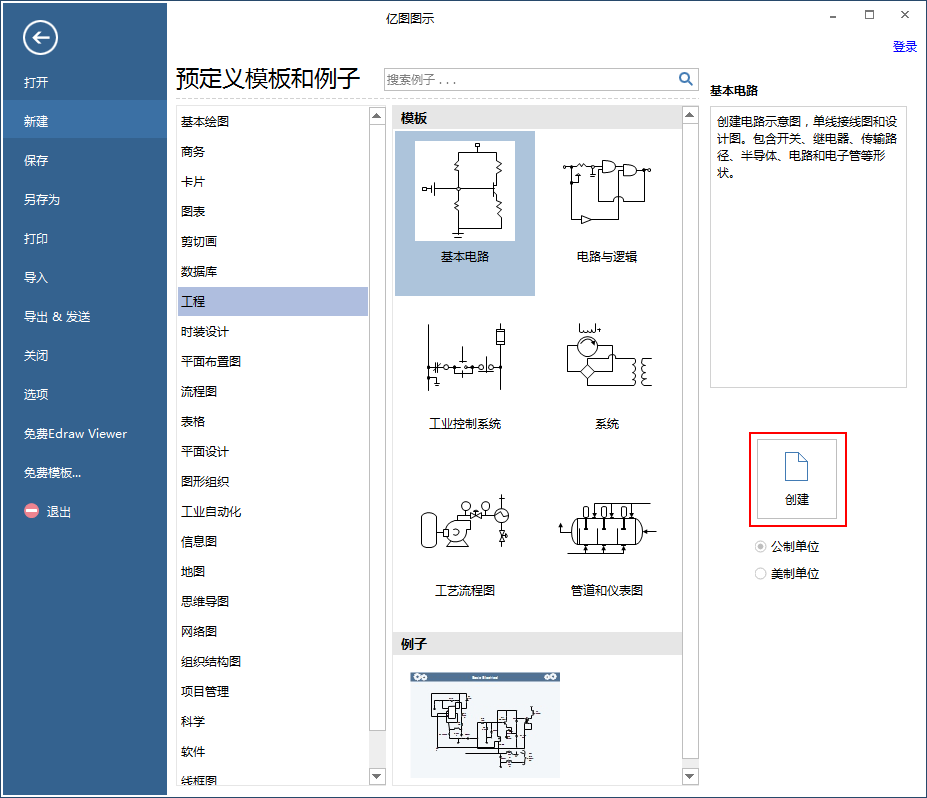This screenshot has width=927, height=798.
Task: Open the 打开 menu item
Action: pyautogui.click(x=84, y=82)
